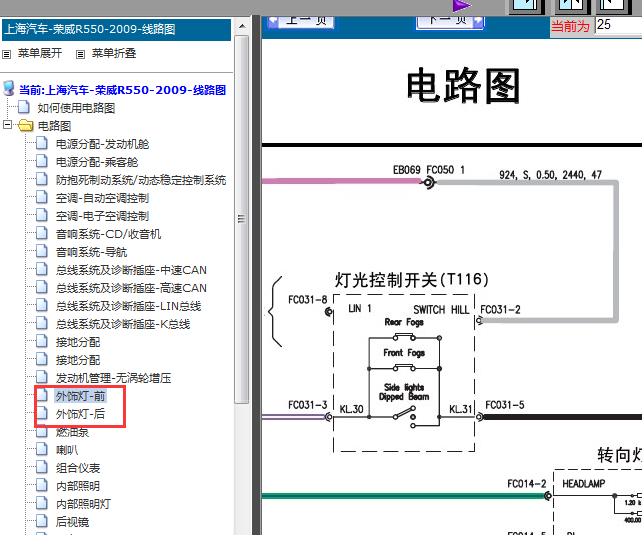Open the 当前:上海汽车-荣威R550-2009-线路图 link
Image resolution: width=642 pixels, height=535 pixels.
(x=122, y=90)
